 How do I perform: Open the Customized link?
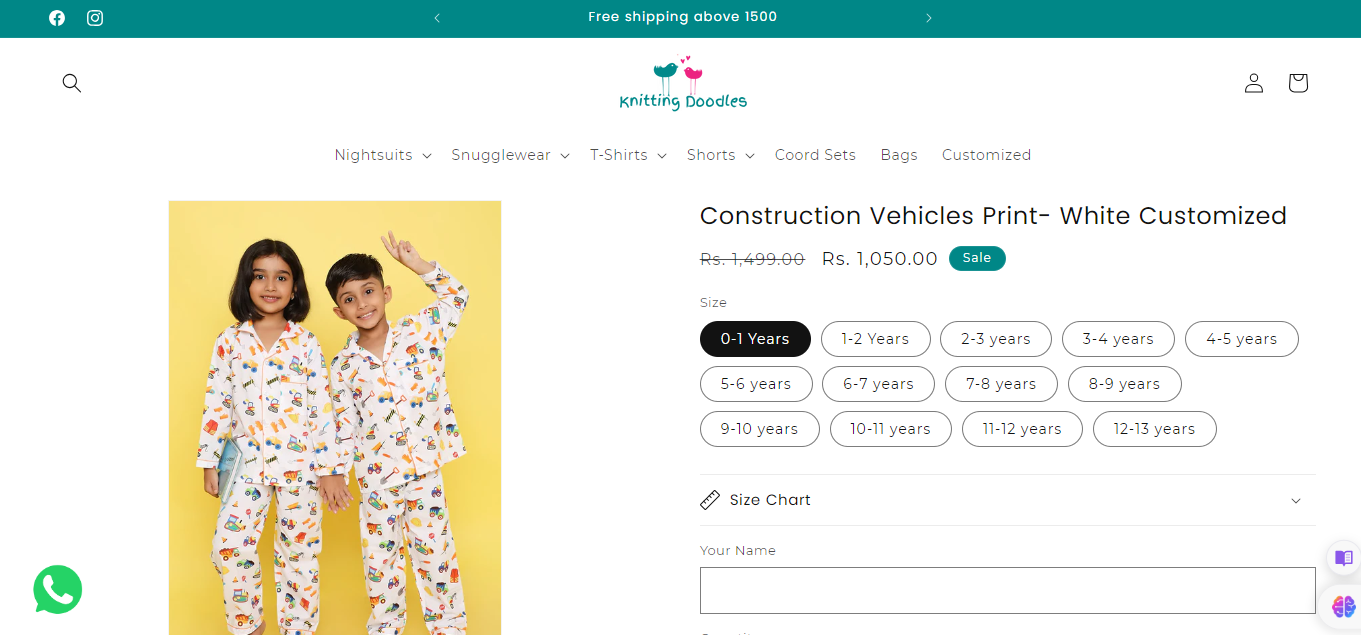point(986,155)
